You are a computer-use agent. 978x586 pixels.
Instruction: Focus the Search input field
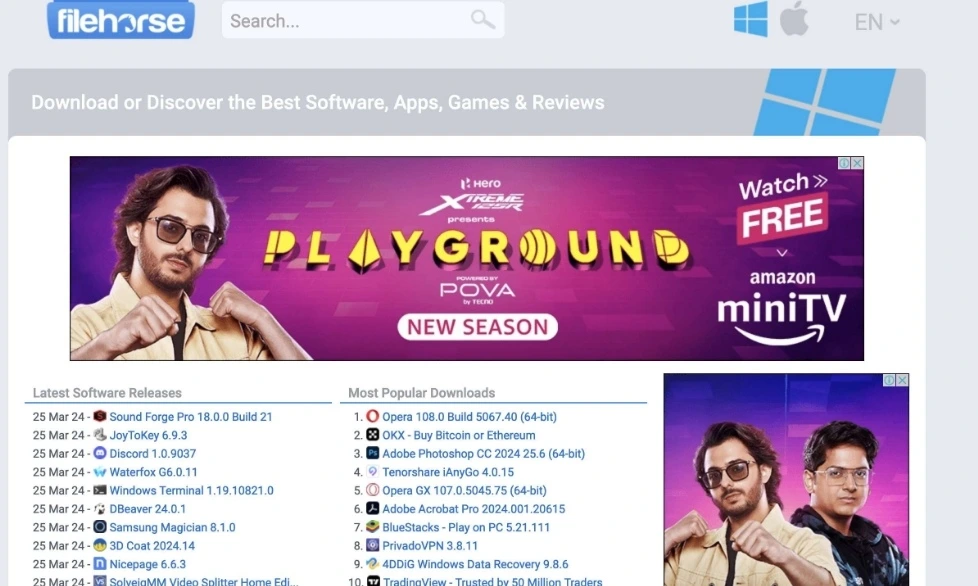pos(362,21)
